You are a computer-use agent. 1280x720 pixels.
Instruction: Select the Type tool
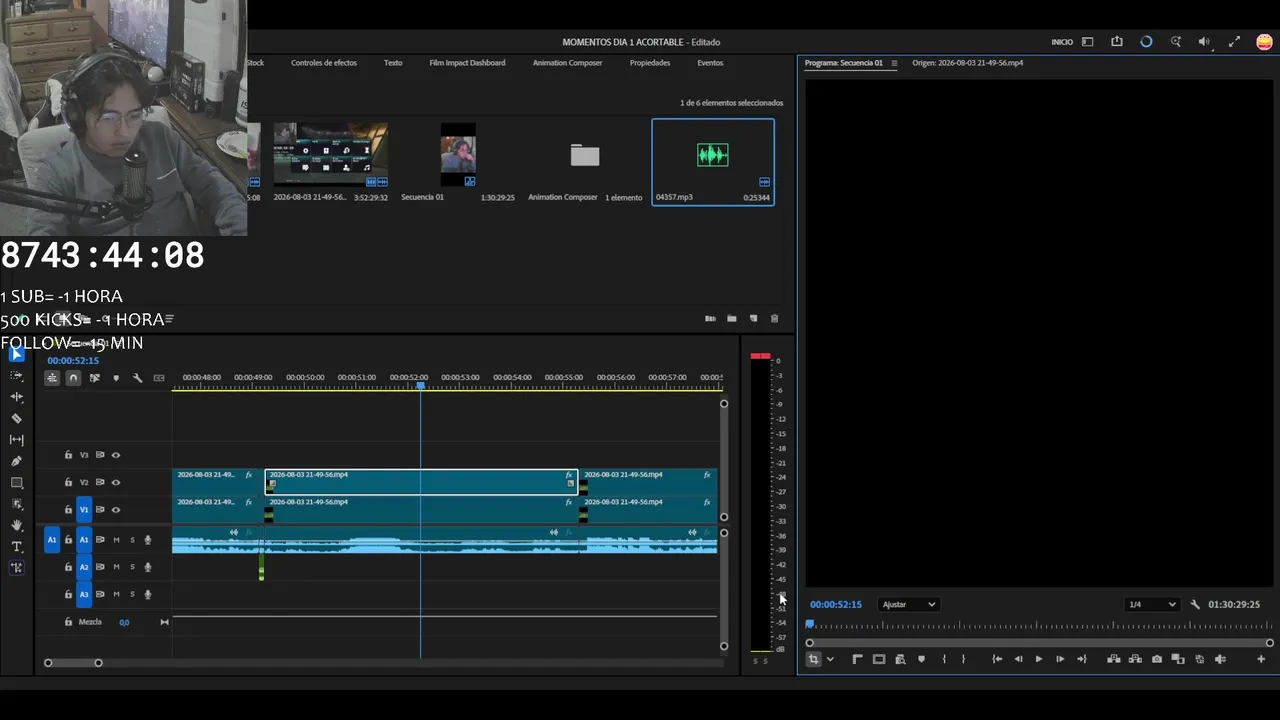(x=17, y=546)
